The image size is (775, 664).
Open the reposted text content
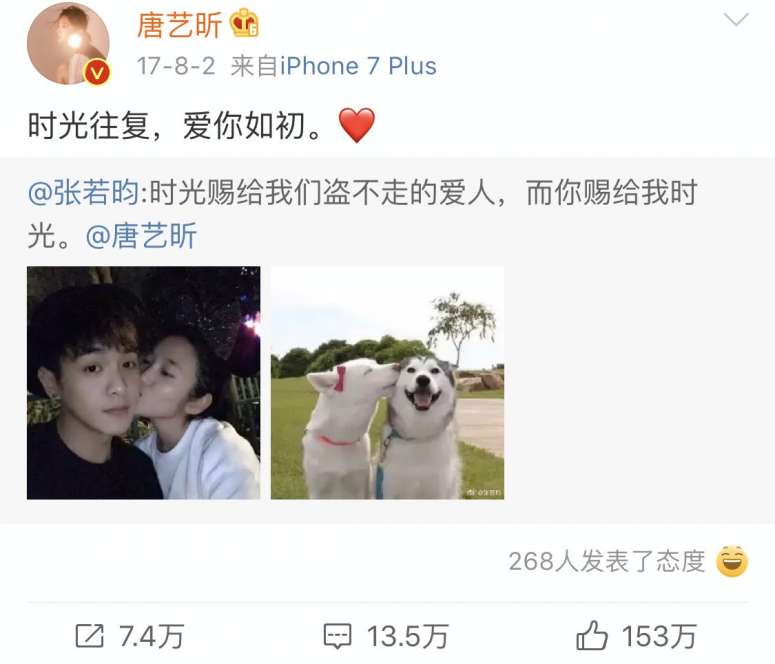click(x=362, y=214)
